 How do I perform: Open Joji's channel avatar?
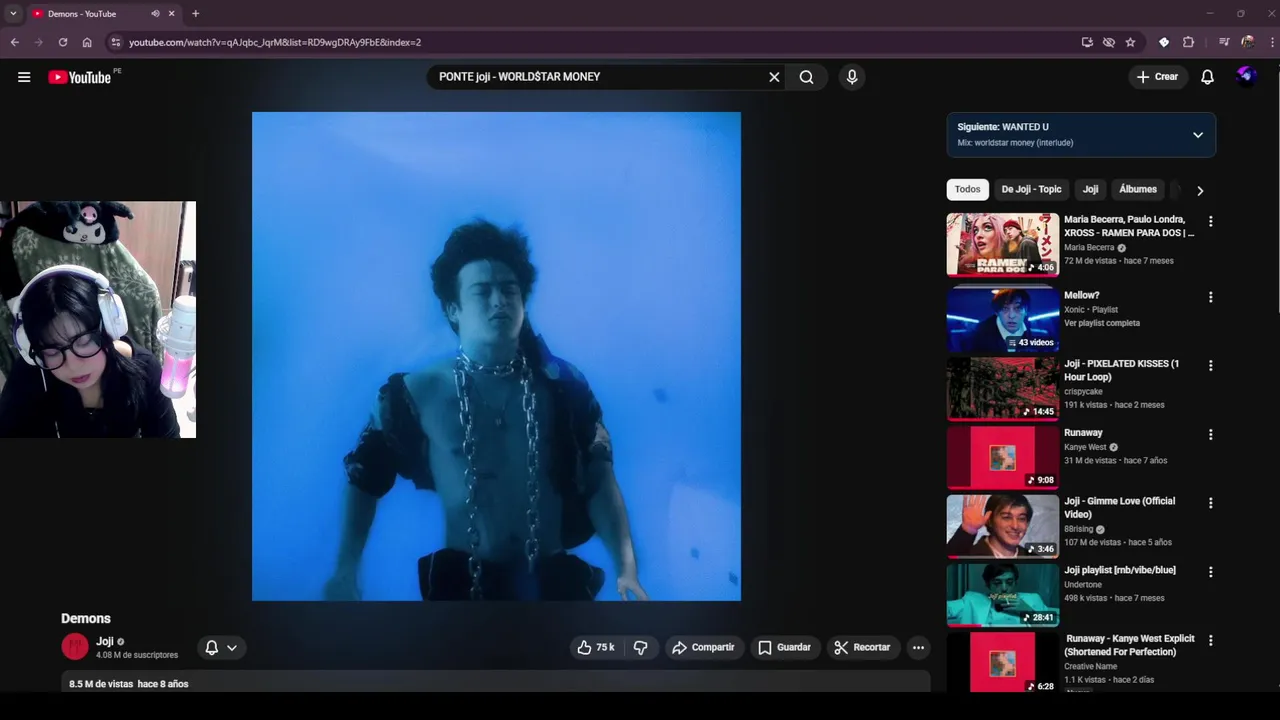(75, 647)
